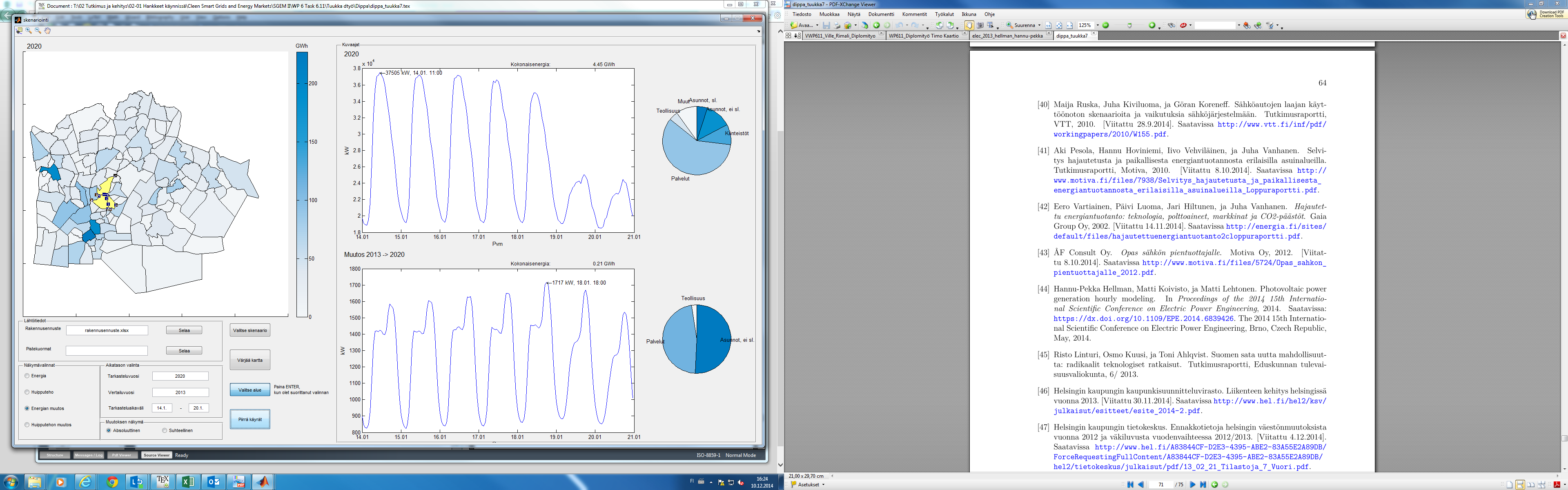Go back with green previous-view arrow in toolbar
Screen dimensions: 1568x490
pos(877,26)
